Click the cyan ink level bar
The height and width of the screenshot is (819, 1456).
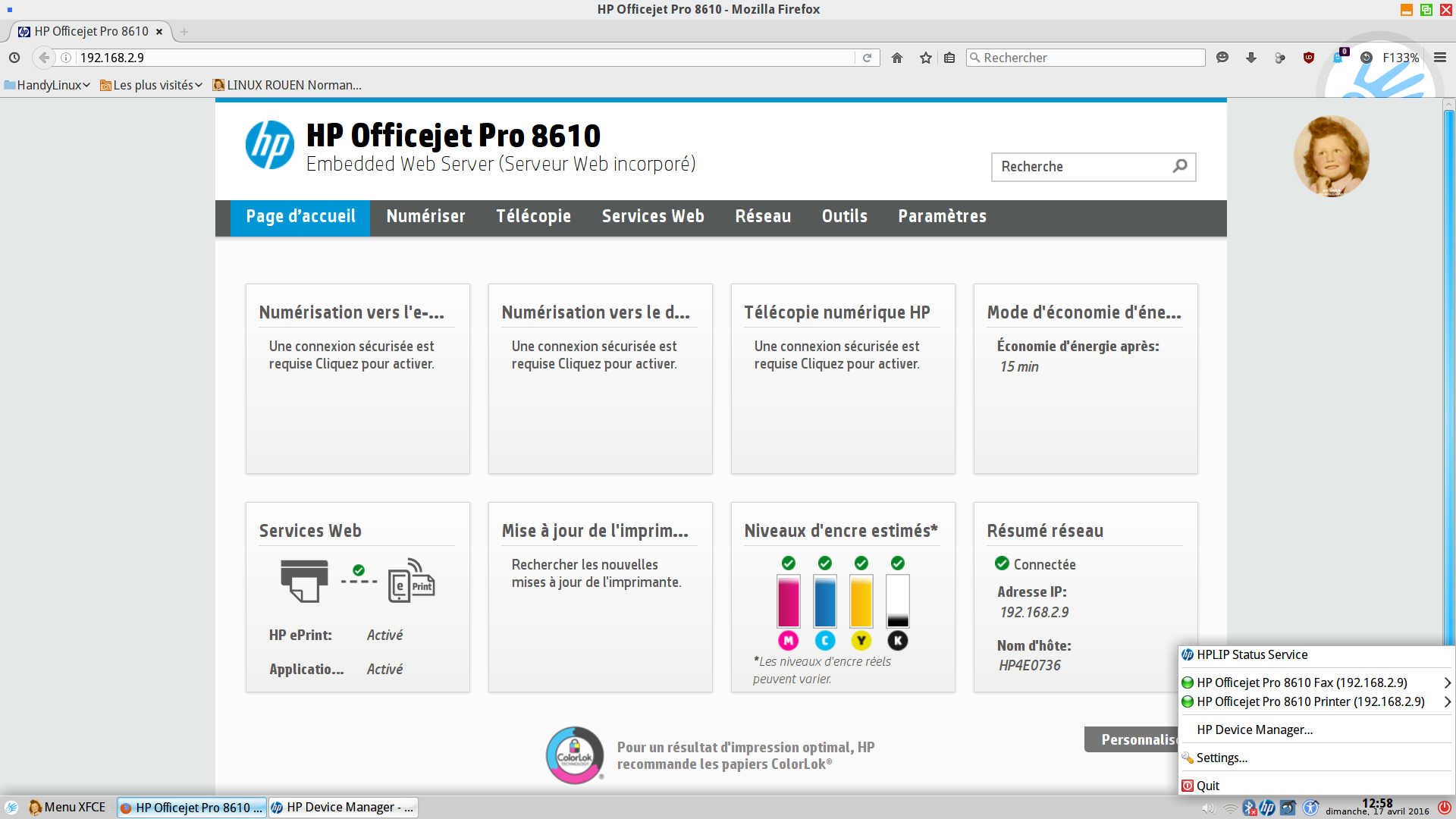point(825,601)
